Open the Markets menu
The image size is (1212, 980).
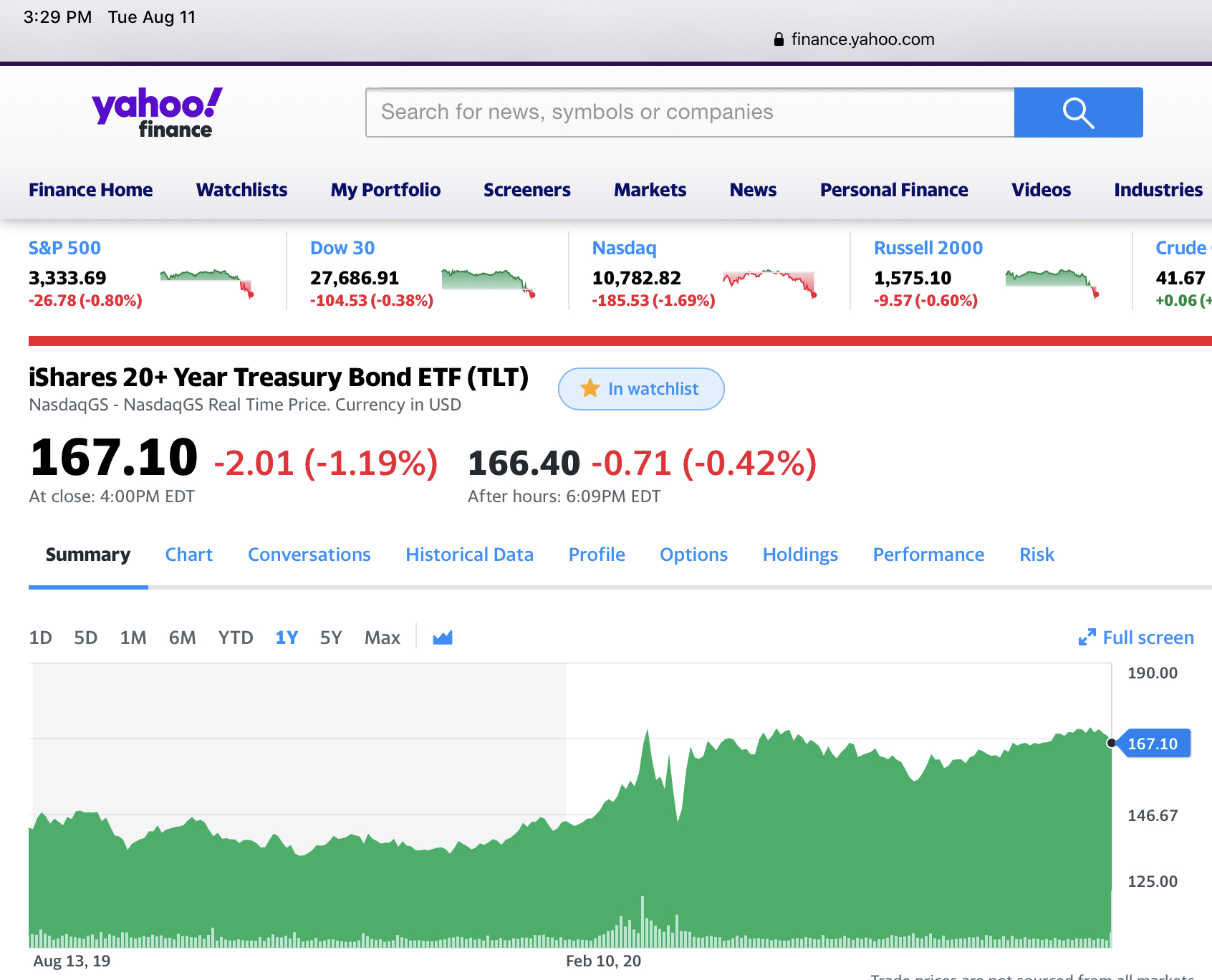(650, 190)
